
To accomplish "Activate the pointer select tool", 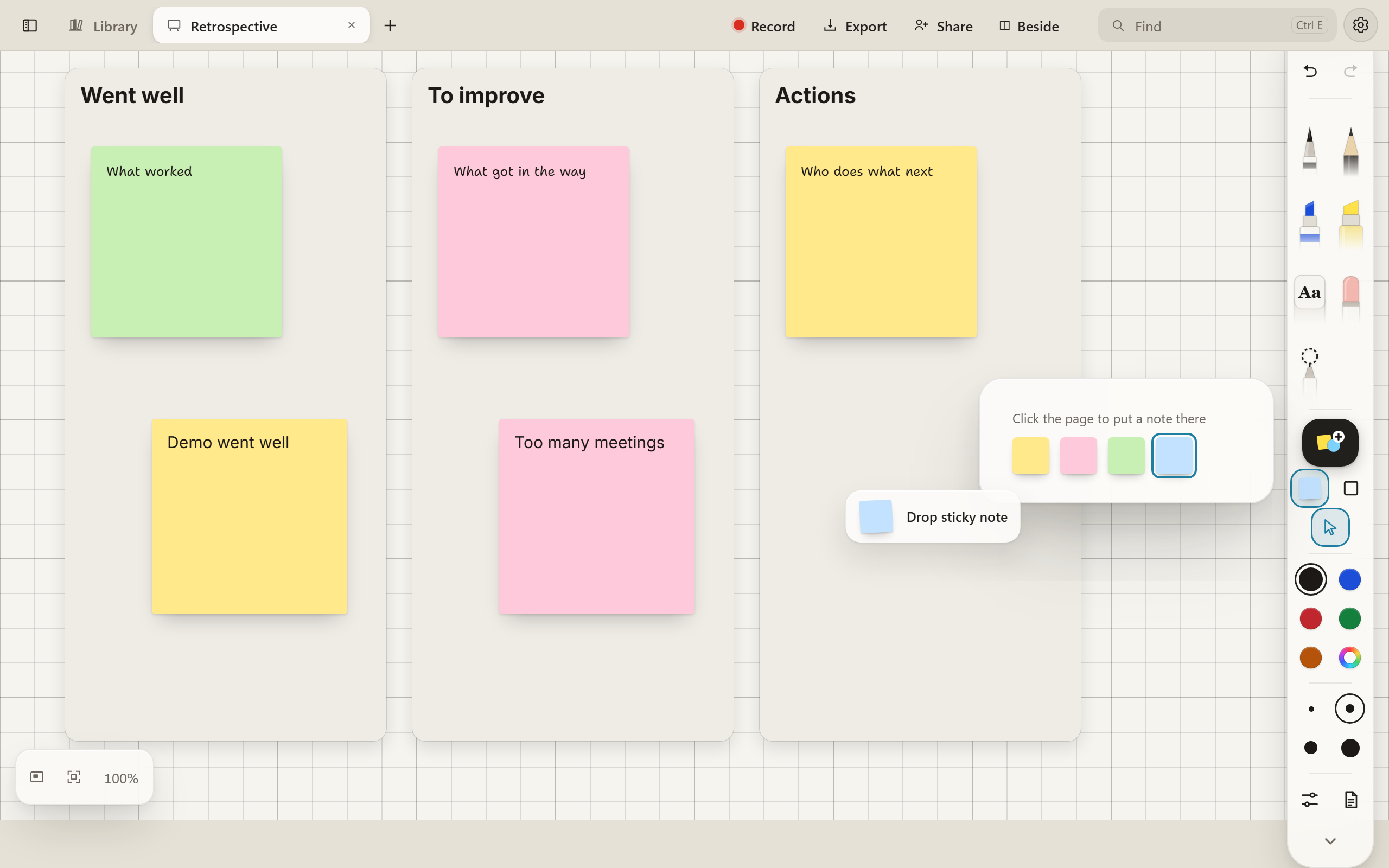I will coord(1330,527).
